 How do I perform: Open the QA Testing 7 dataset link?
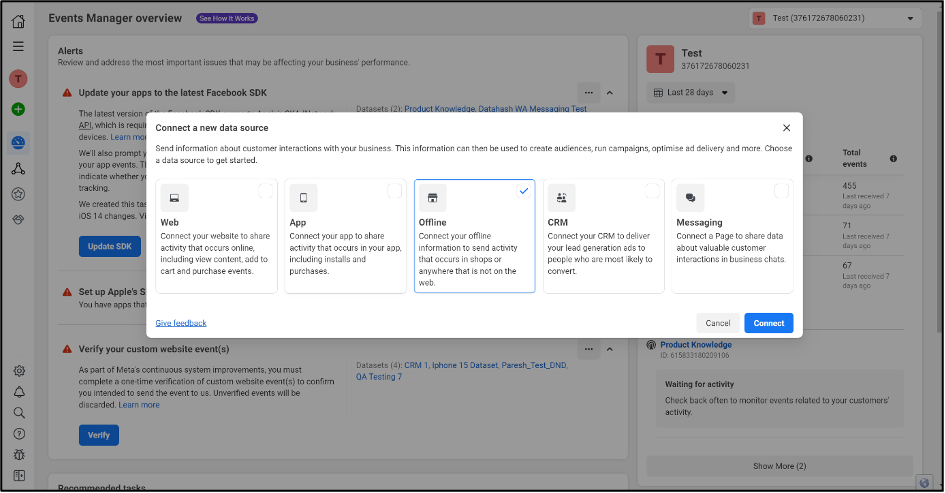(378, 377)
